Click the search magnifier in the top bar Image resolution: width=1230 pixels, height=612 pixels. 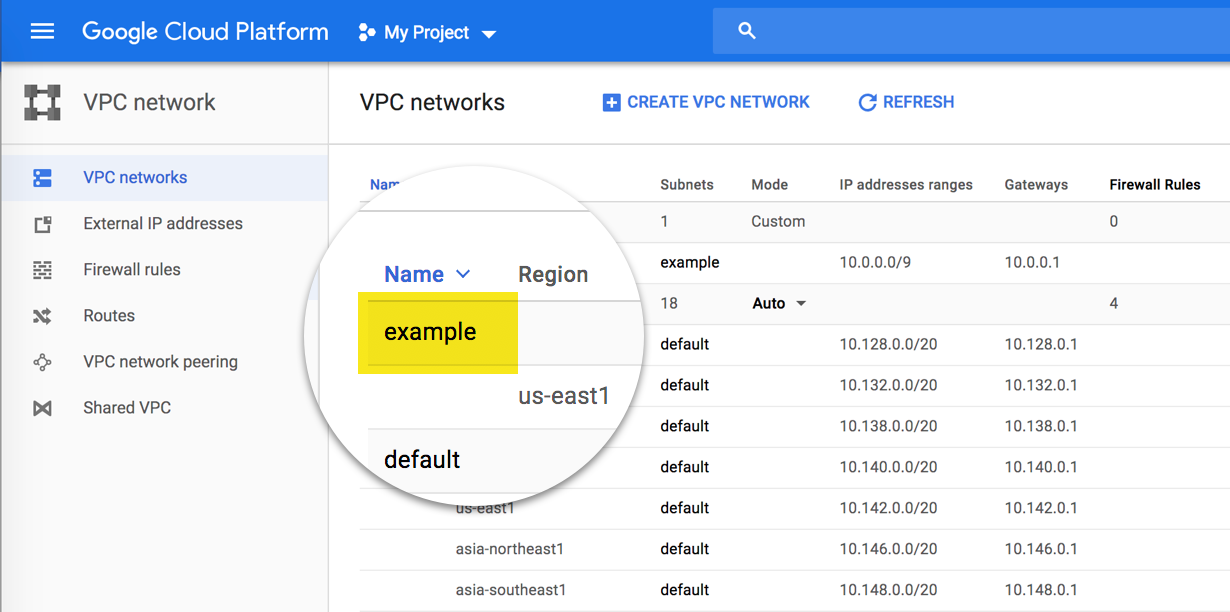click(746, 30)
